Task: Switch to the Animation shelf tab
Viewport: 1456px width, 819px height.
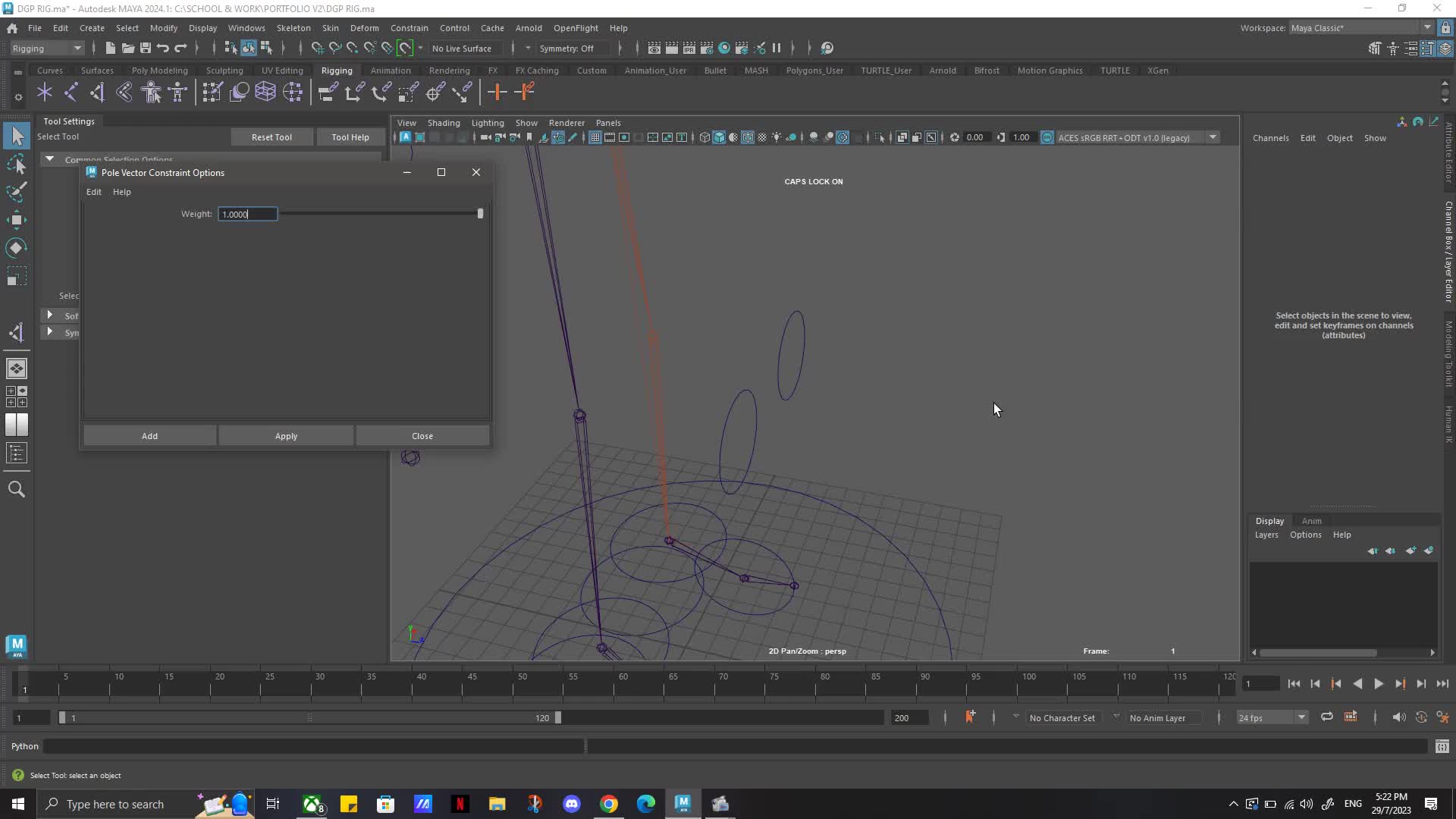Action: click(x=391, y=70)
